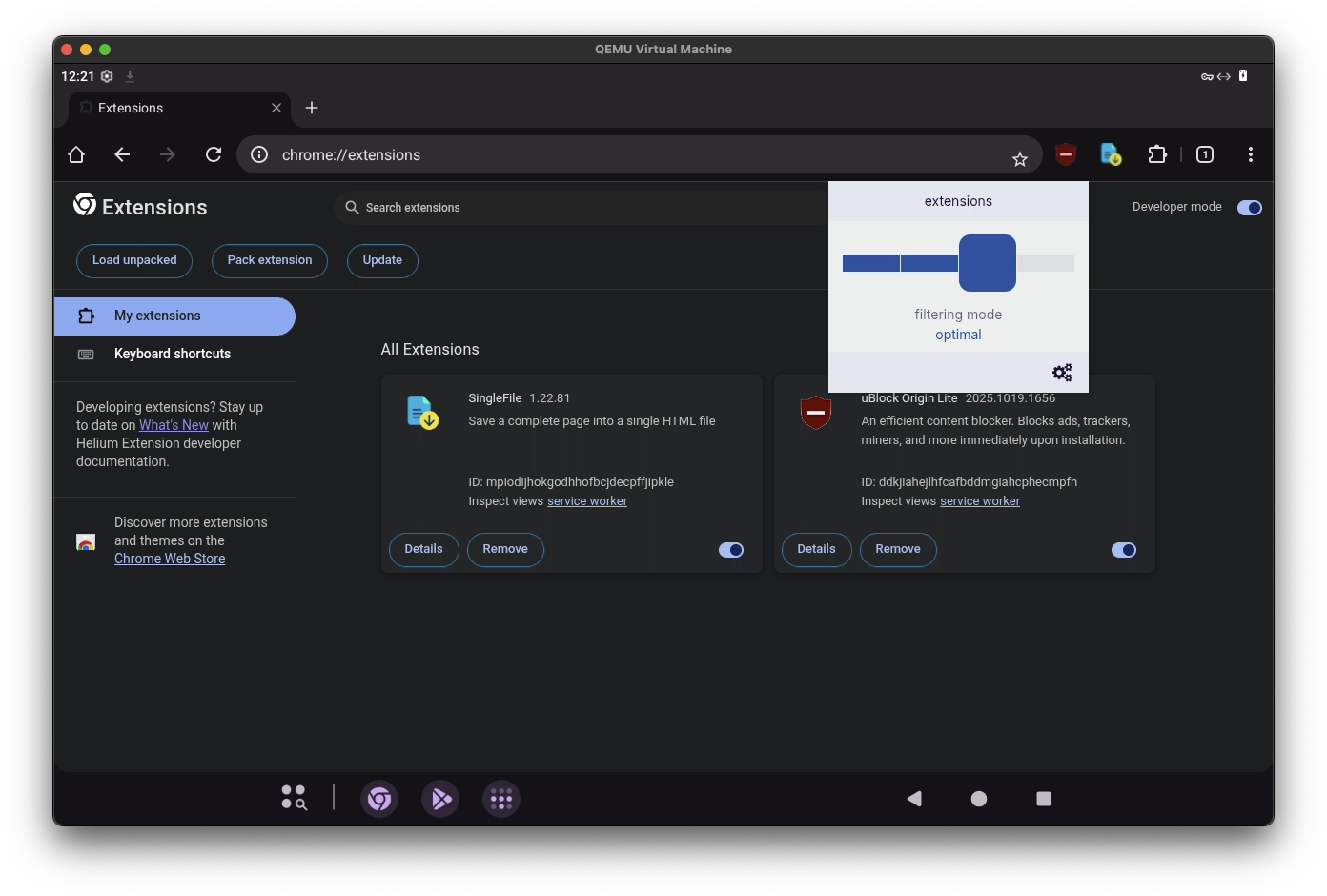Open Chrome Web Store link
Viewport: 1327px width, 896px height.
click(x=170, y=559)
